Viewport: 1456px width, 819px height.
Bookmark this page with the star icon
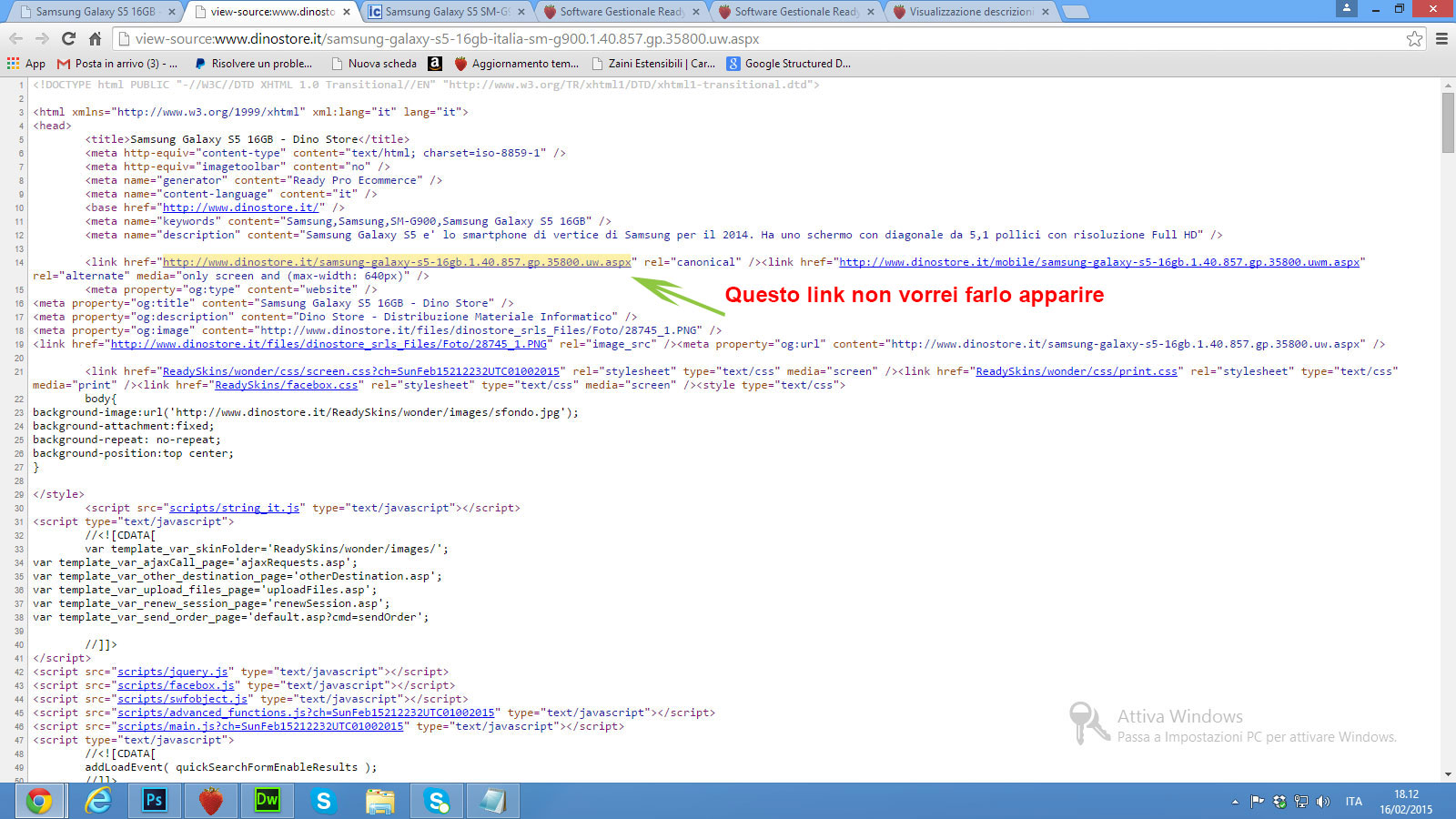point(1414,39)
